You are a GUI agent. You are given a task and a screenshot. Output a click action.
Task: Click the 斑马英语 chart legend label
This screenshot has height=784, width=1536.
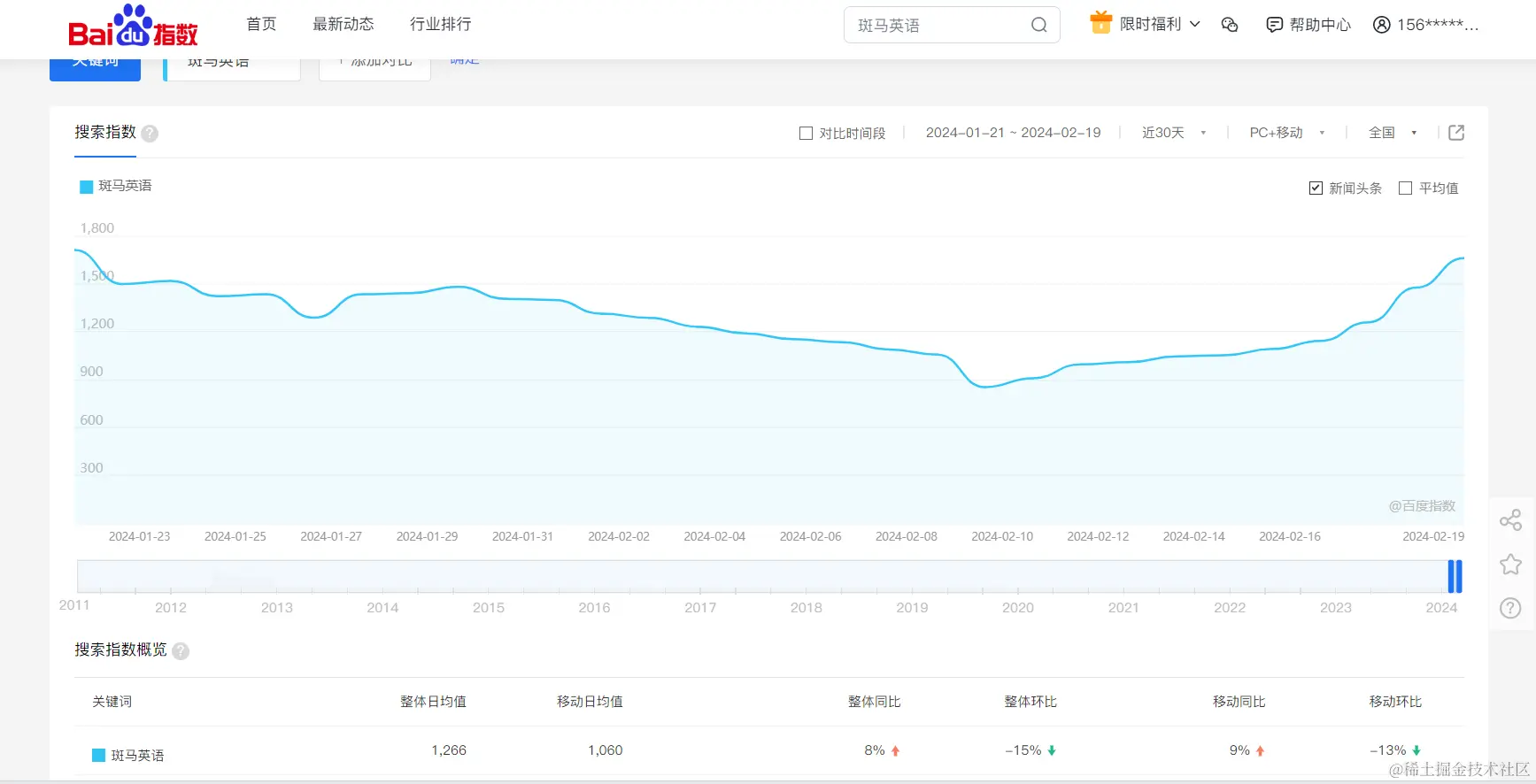coord(125,186)
